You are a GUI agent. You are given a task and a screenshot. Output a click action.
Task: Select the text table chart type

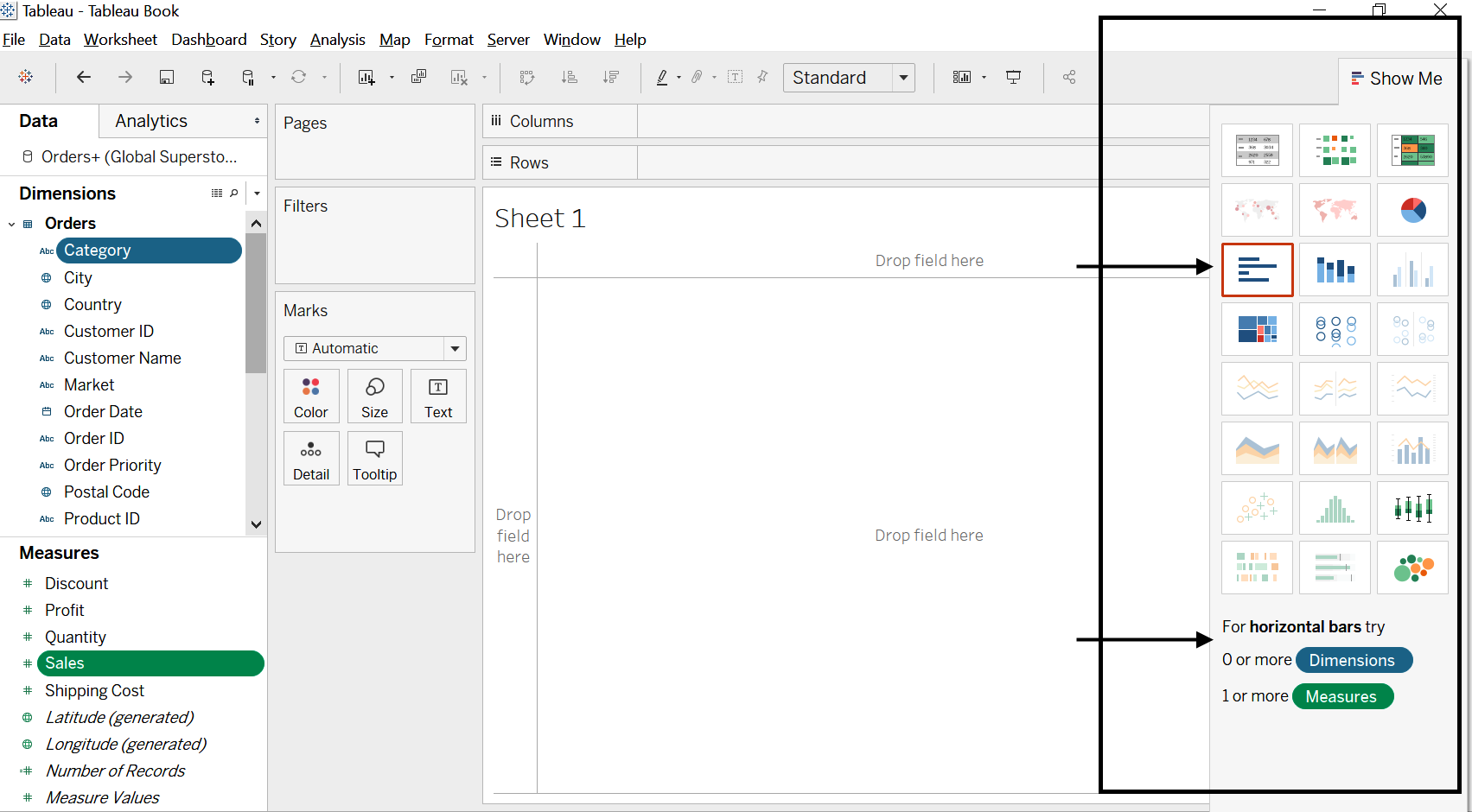(x=1257, y=150)
